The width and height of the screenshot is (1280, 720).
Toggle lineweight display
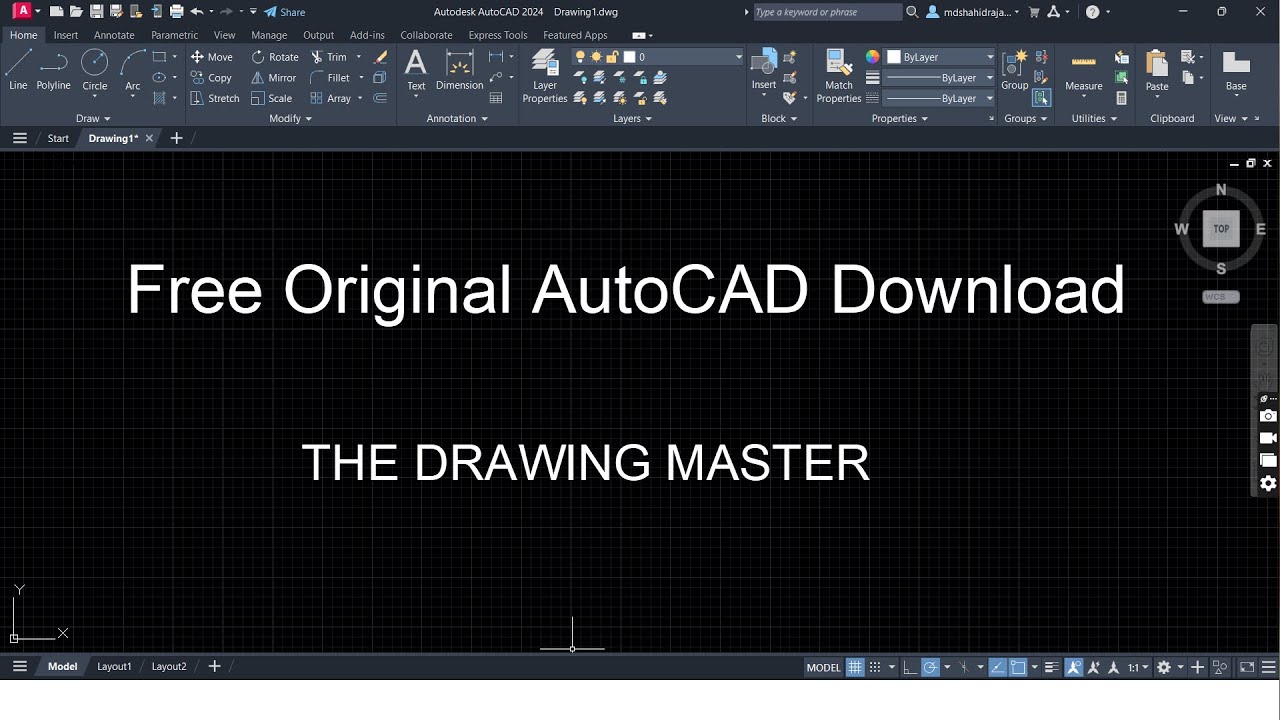point(1051,667)
